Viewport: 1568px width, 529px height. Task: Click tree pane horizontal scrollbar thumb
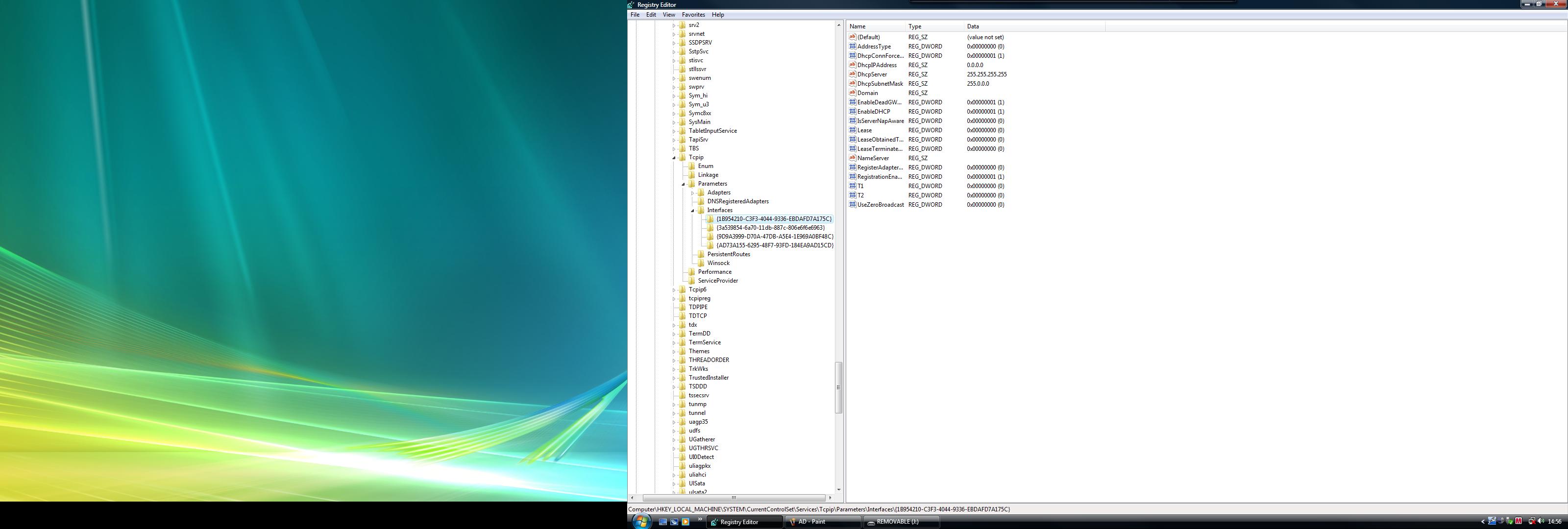tap(734, 498)
